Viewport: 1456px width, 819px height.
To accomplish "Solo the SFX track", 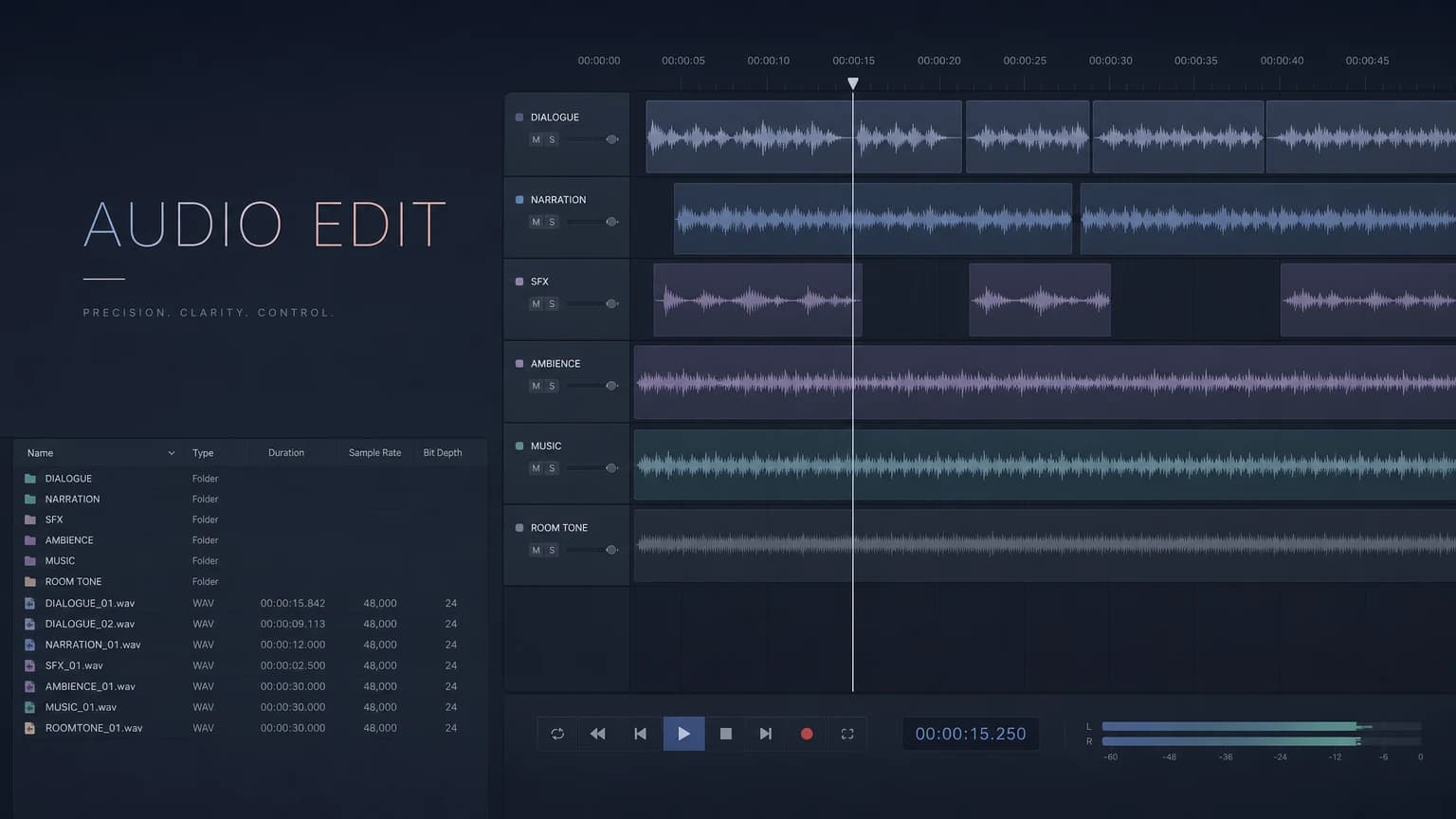I will coord(552,303).
